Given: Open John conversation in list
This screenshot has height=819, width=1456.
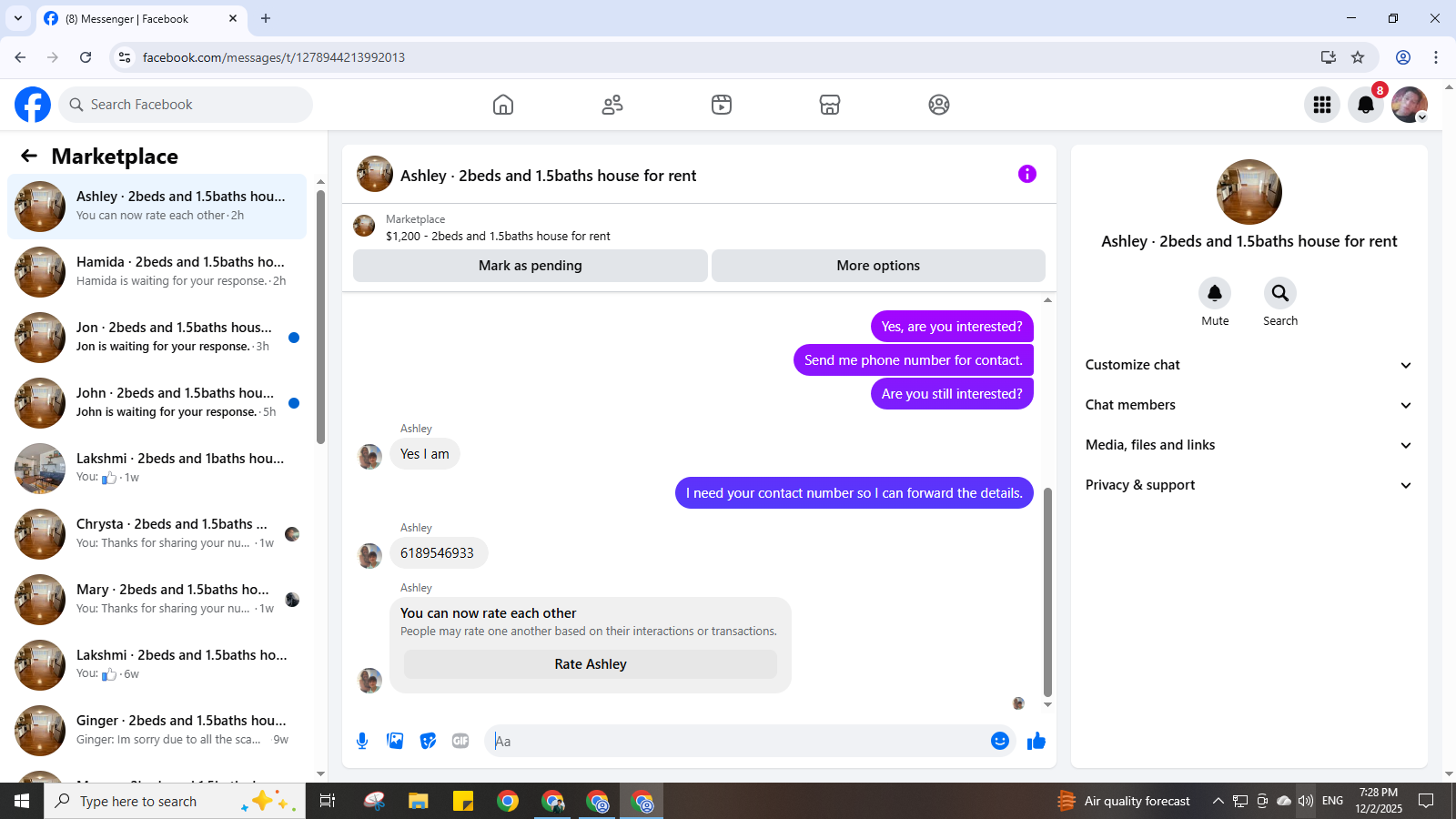Looking at the screenshot, I should (157, 403).
